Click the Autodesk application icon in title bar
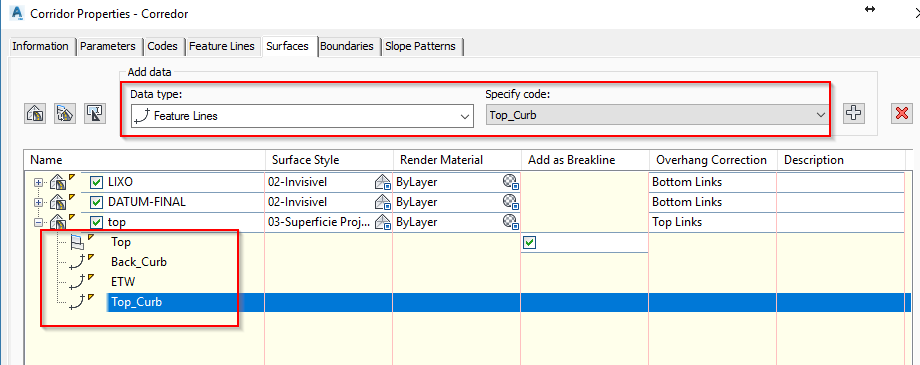Screen dimensions: 920x365 16,12
